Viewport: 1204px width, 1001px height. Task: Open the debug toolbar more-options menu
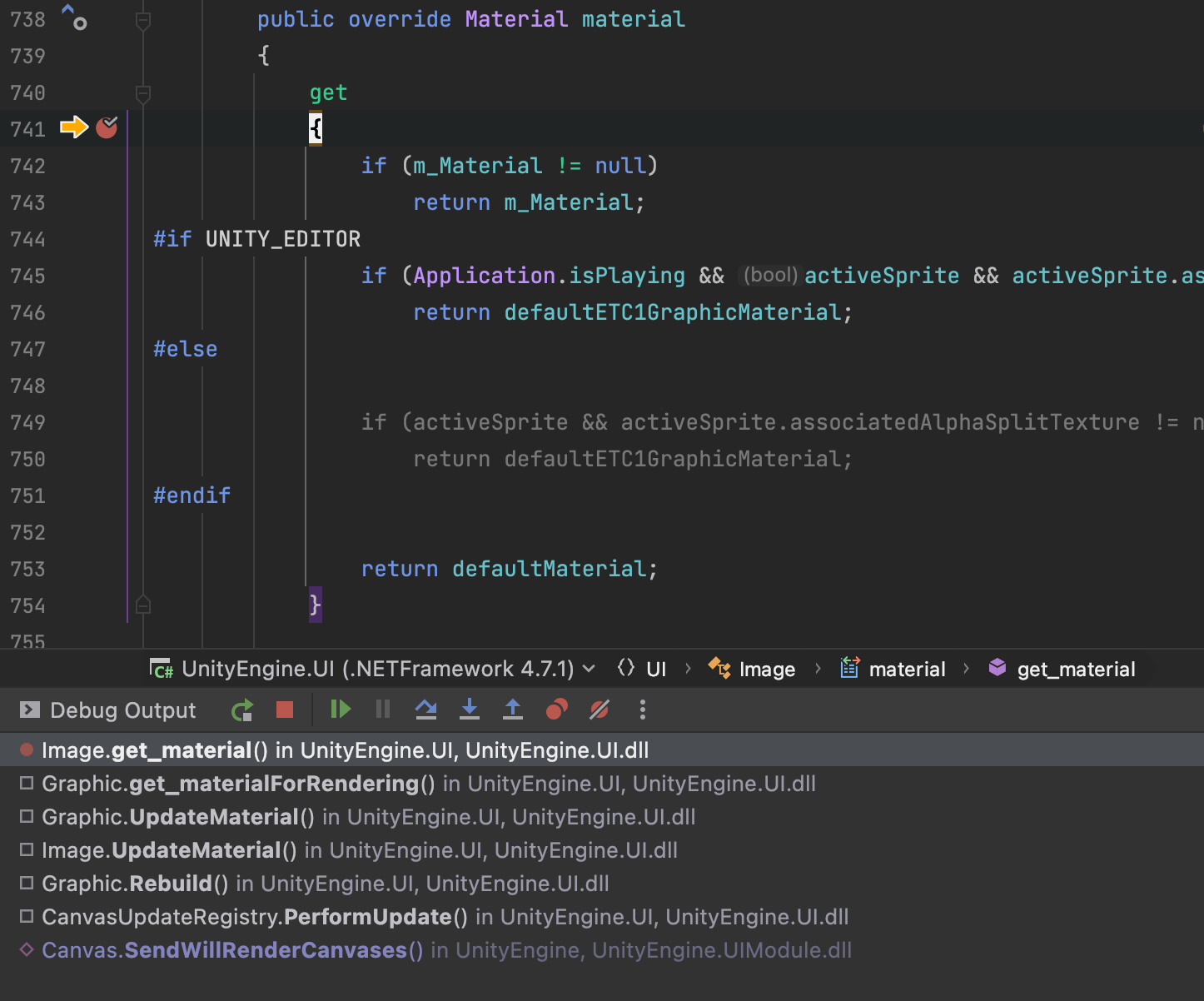[642, 710]
